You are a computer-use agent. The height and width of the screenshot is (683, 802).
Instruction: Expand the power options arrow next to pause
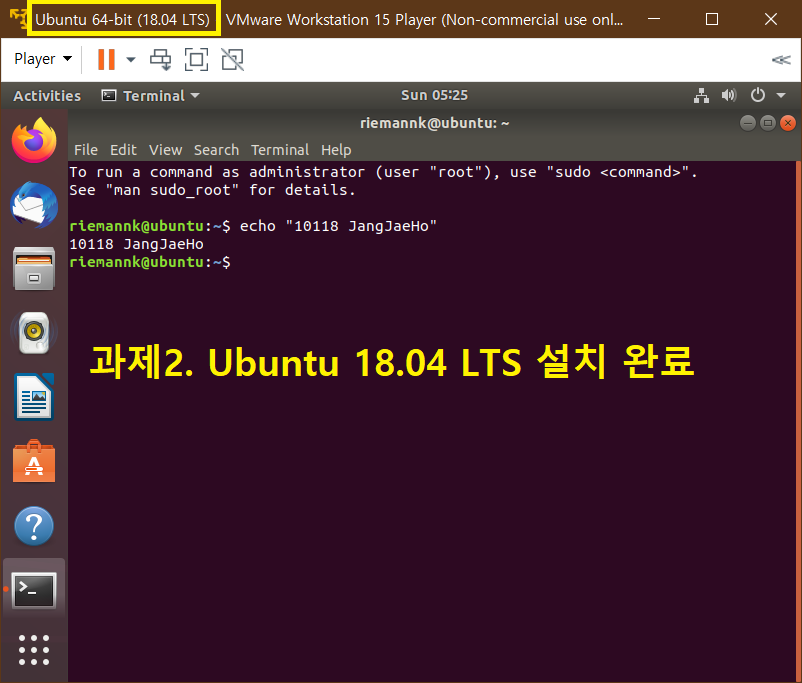point(131,59)
